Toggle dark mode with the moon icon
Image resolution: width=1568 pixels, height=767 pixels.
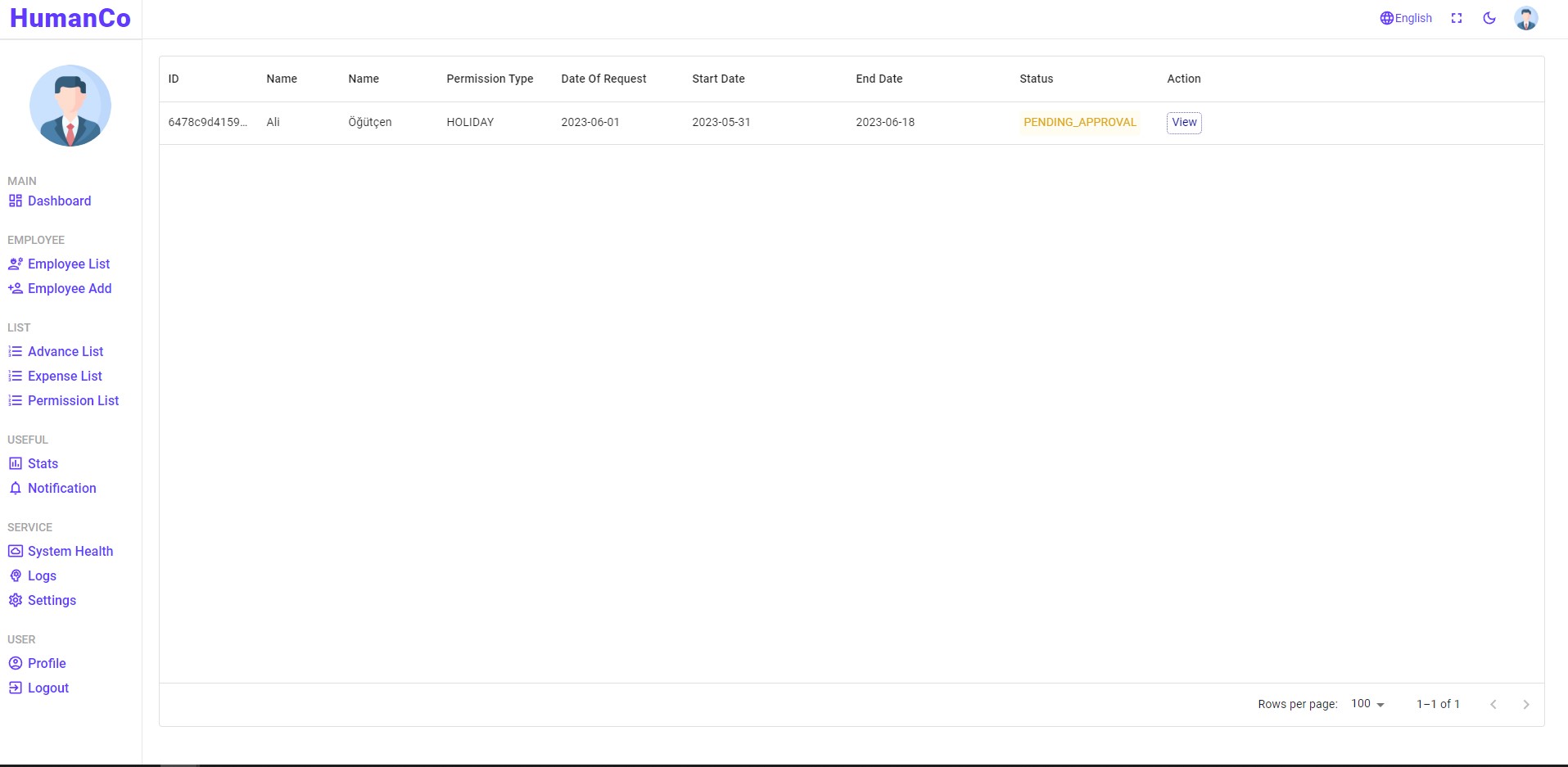(x=1489, y=17)
